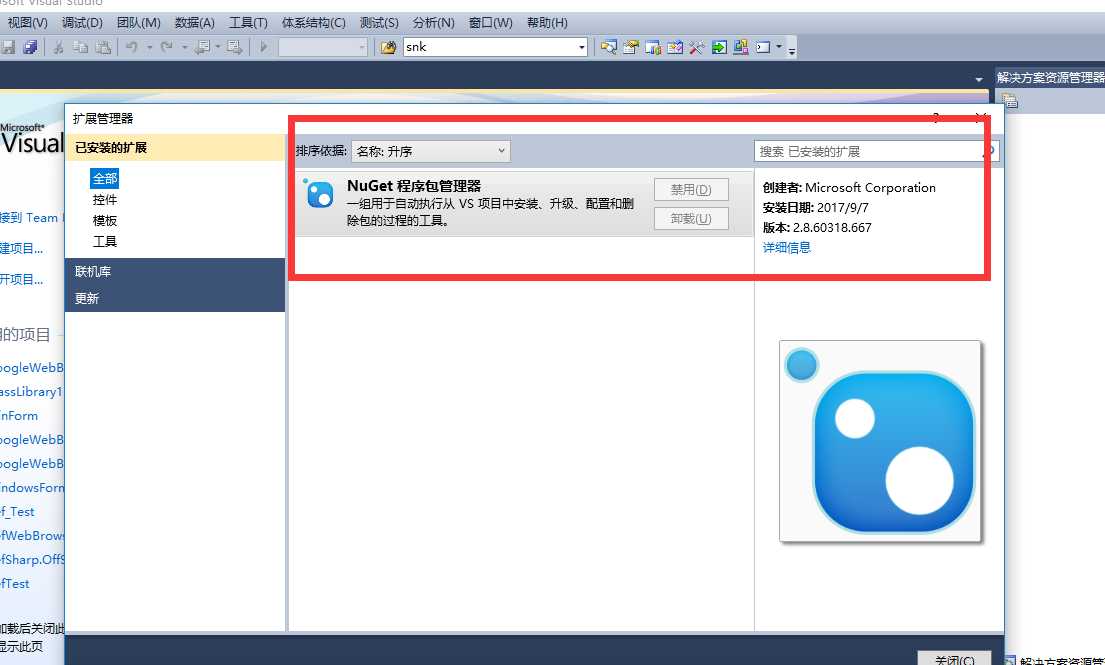This screenshot has height=665, width=1105.
Task: Click the 安装日期: 2017/9/7 text
Action: [x=815, y=208]
